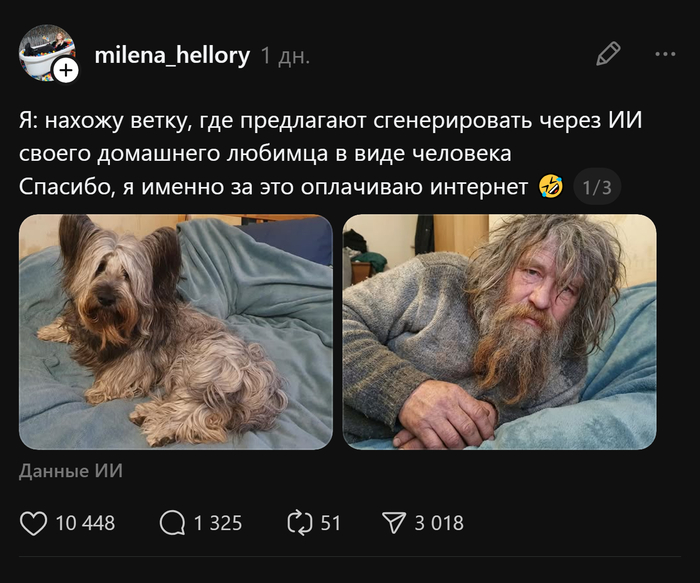View the 51 reposts count

(330, 523)
